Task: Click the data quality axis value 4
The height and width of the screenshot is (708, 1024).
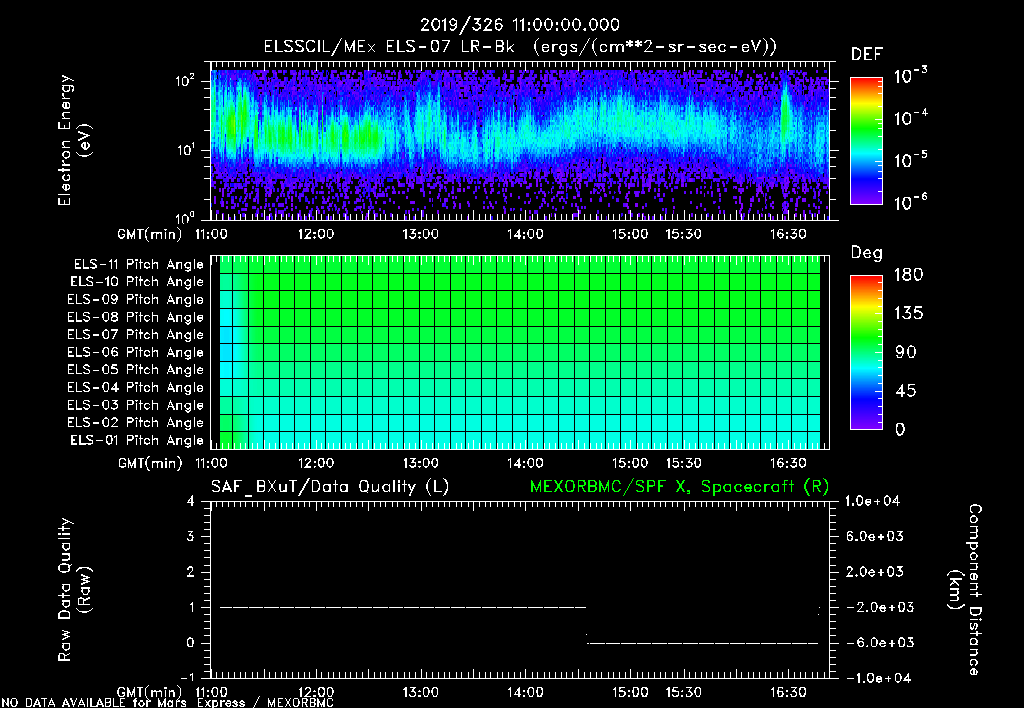Action: 191,501
